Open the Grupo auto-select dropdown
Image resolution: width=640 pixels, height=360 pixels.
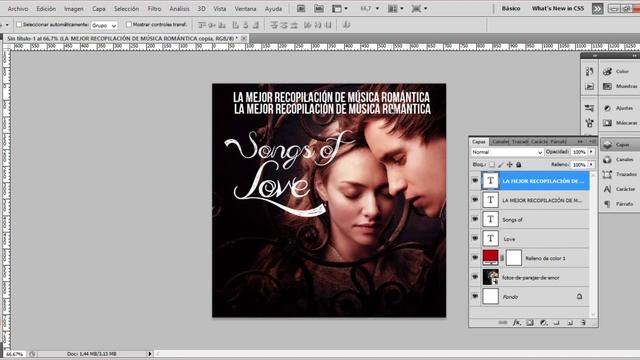(x=104, y=25)
